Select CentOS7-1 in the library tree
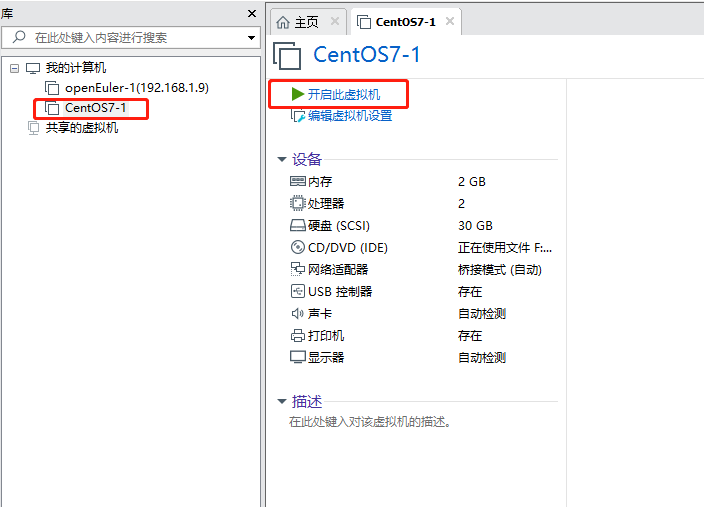The image size is (704, 507). pos(96,108)
